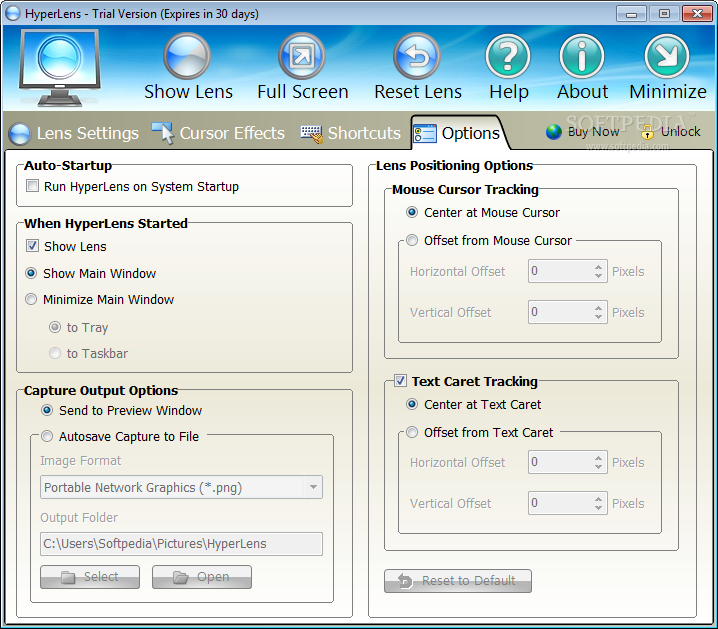Viewport: 718px width, 629px height.
Task: Click the Show Lens toolbar icon
Action: [x=187, y=56]
